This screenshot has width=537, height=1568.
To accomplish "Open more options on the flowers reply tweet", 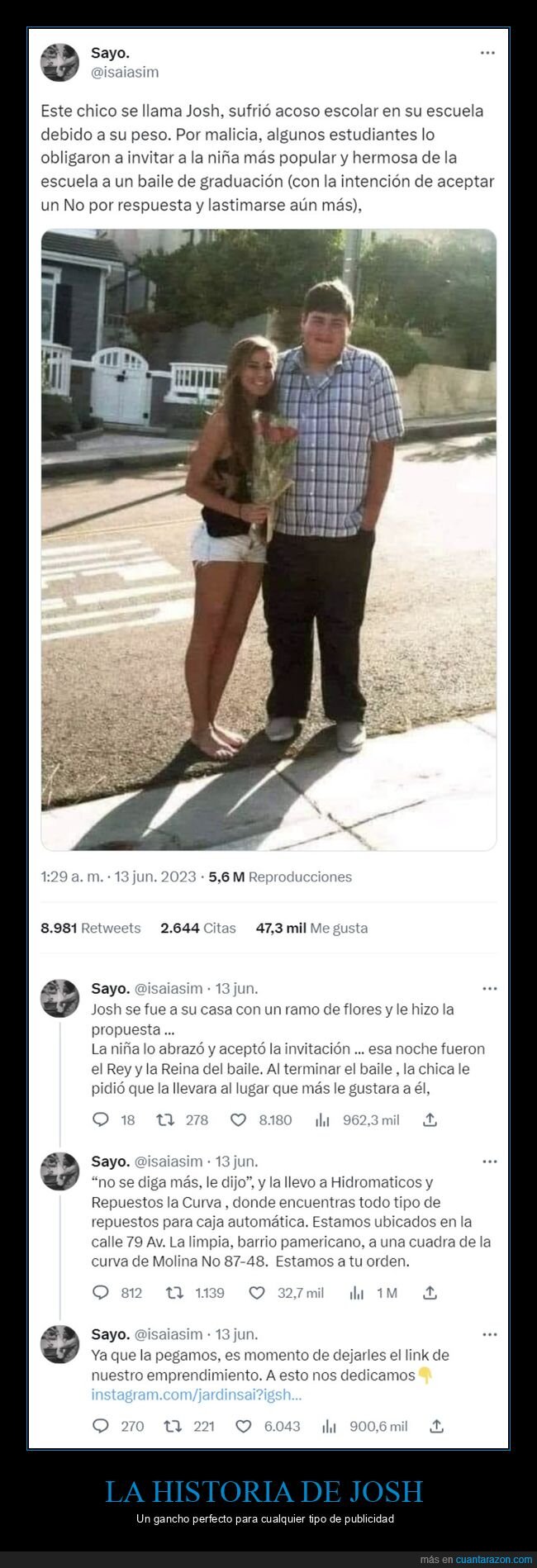I will pos(489,988).
